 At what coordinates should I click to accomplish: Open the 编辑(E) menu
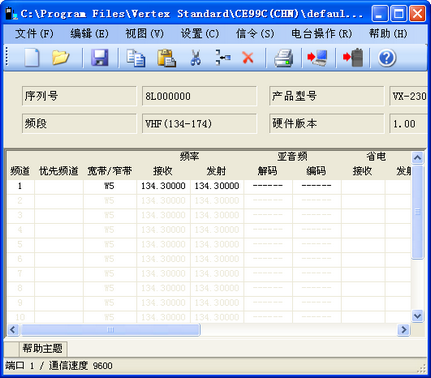[x=89, y=34]
